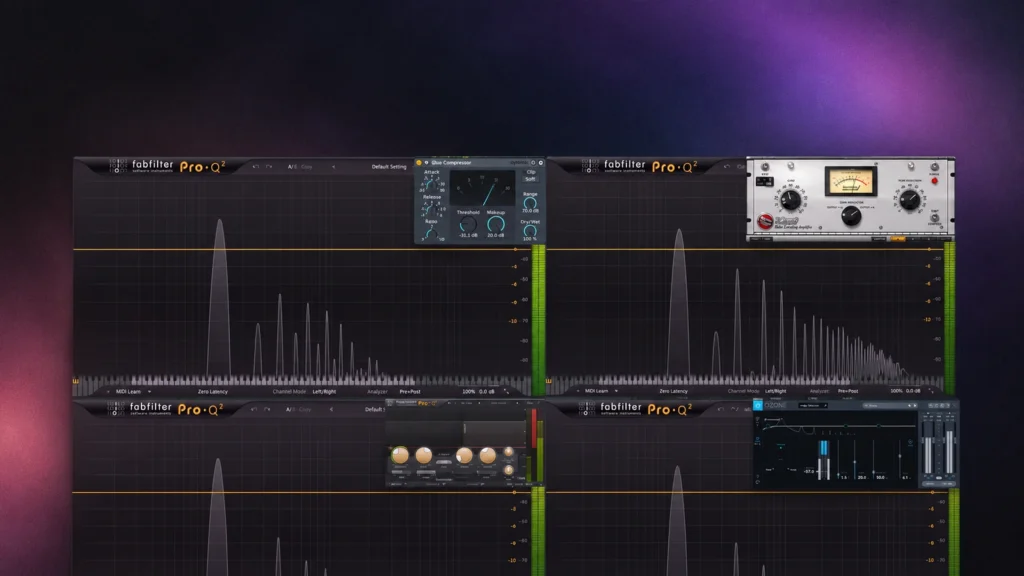Click the LA-2A Peak Reduction knob
1024x576 pixels.
[x=910, y=200]
